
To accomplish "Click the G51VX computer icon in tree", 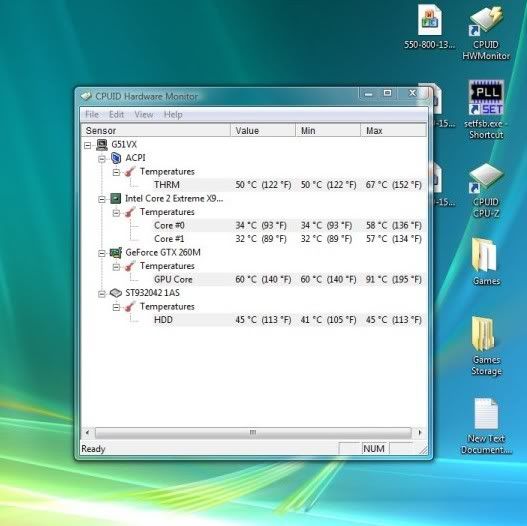I will pyautogui.click(x=102, y=145).
